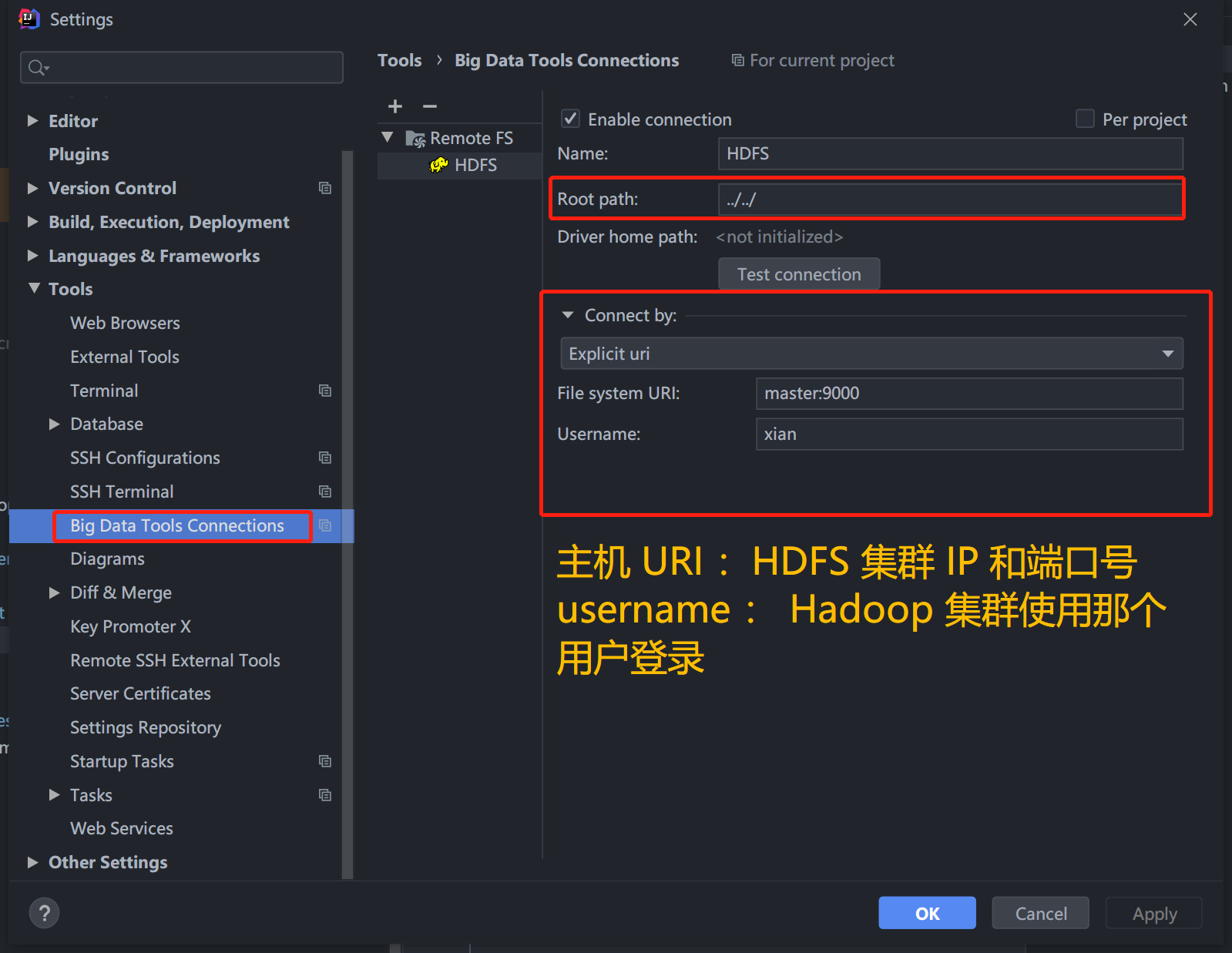Click the IntelliJ logo in title bar
Image resolution: width=1232 pixels, height=953 pixels.
(29, 18)
